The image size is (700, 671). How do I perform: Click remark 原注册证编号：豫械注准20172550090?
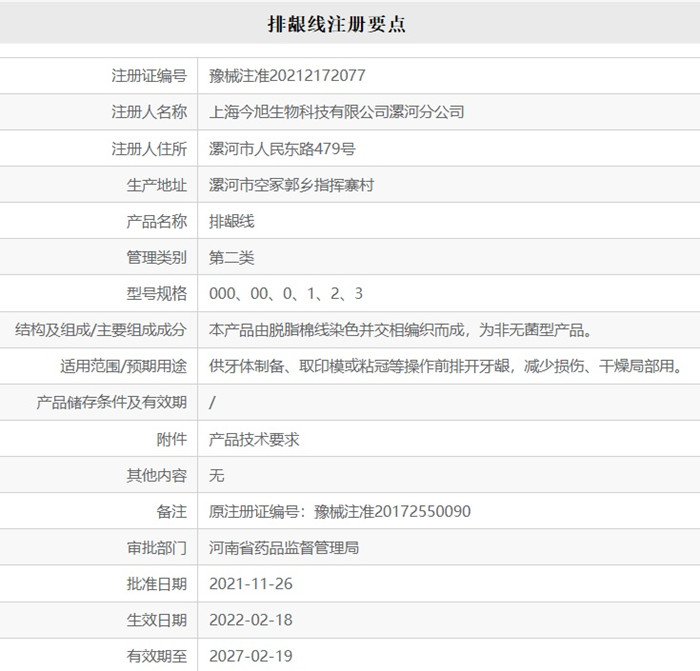340,511
